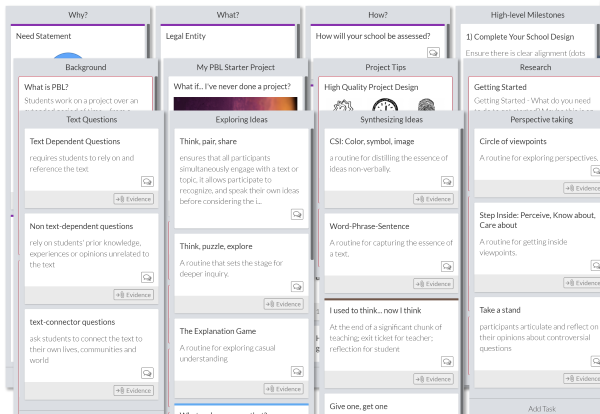
Task: Add evidence to I used to think card
Action: click(x=434, y=379)
